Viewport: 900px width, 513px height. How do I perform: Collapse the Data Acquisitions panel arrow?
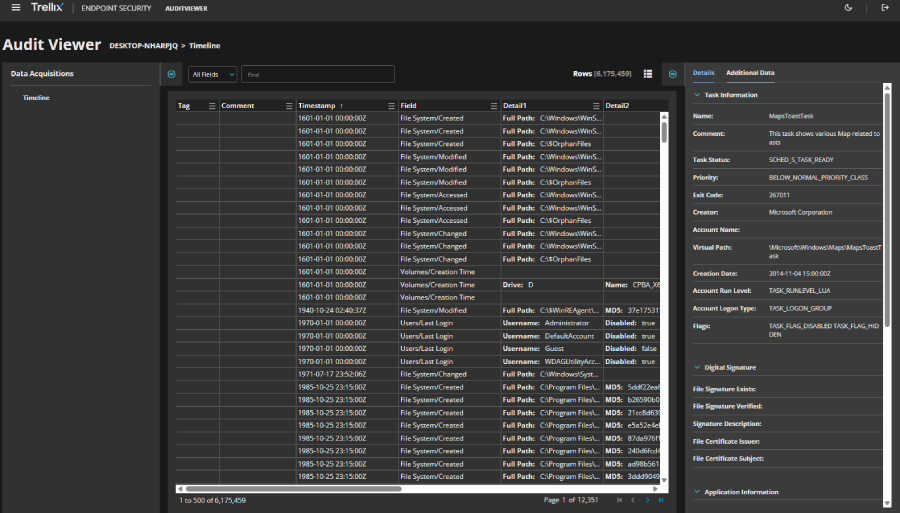pyautogui.click(x=171, y=74)
